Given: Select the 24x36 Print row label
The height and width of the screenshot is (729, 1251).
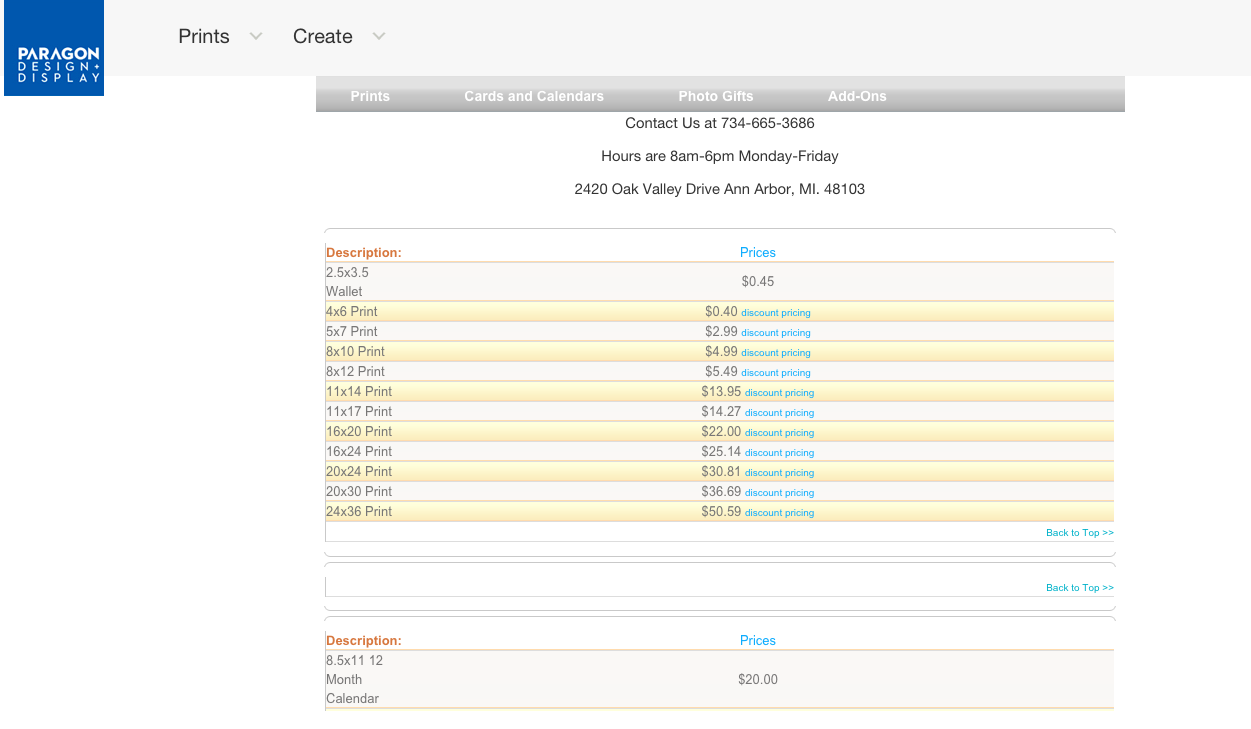Looking at the screenshot, I should point(359,512).
